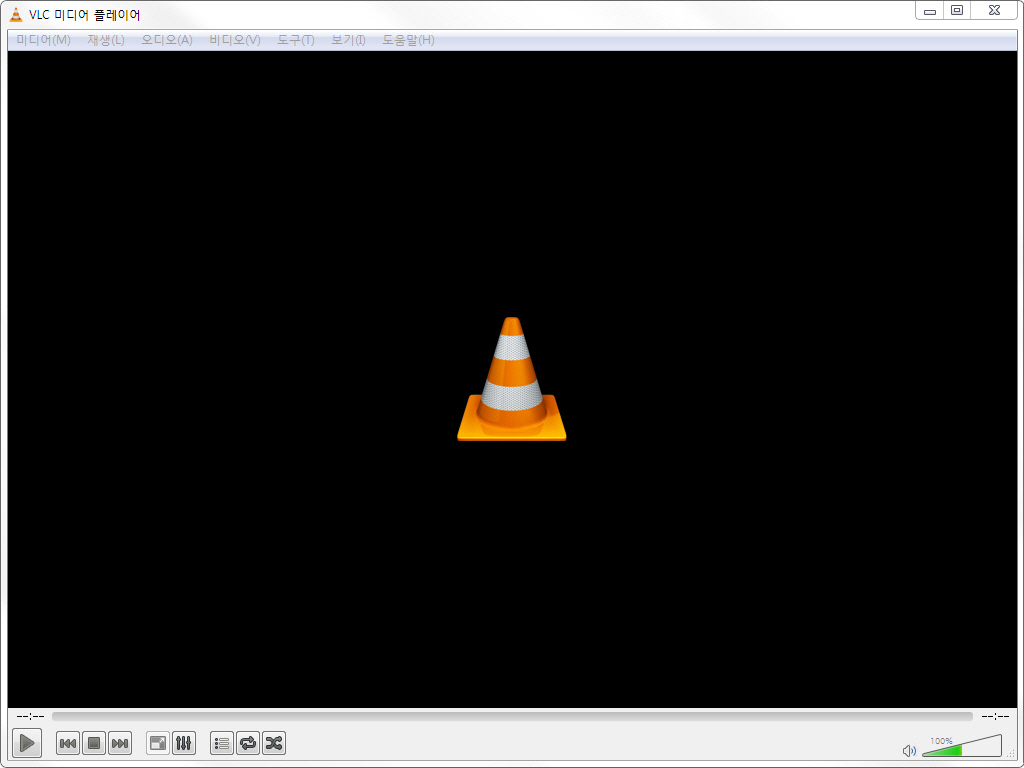1024x768 pixels.
Task: Minimize the VLC window
Action: coord(930,11)
